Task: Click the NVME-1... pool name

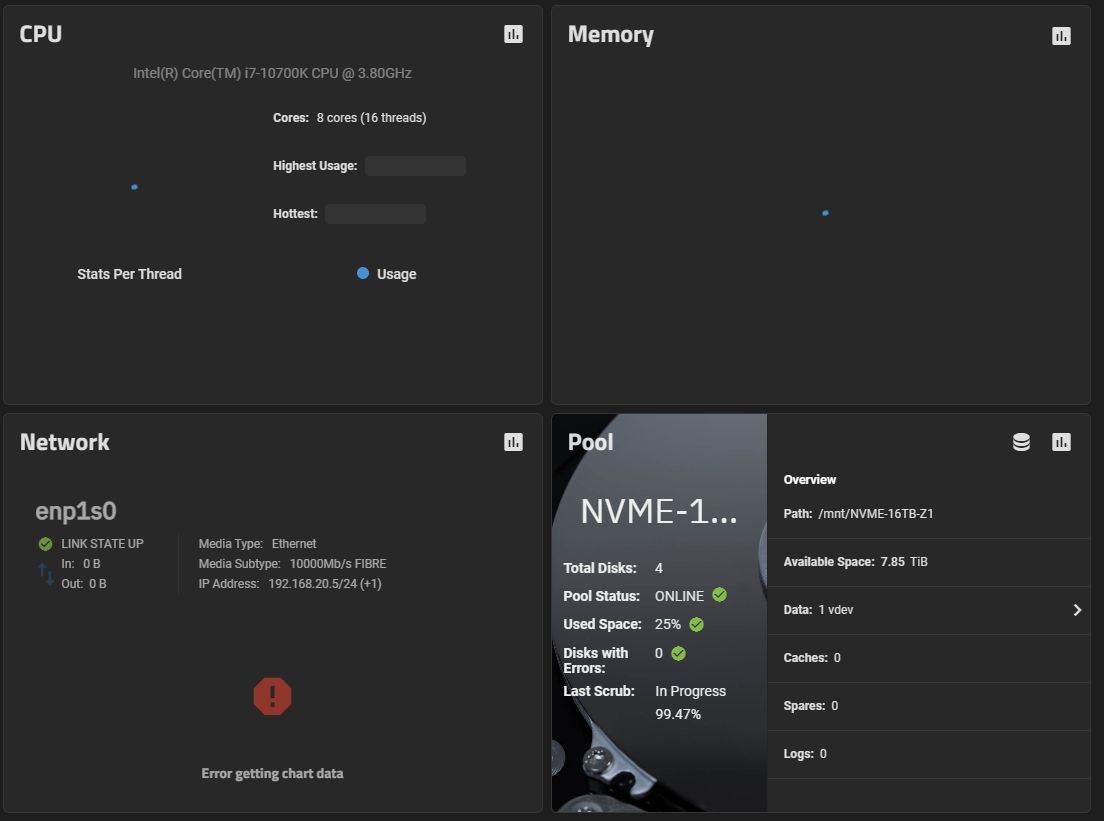Action: click(x=659, y=511)
